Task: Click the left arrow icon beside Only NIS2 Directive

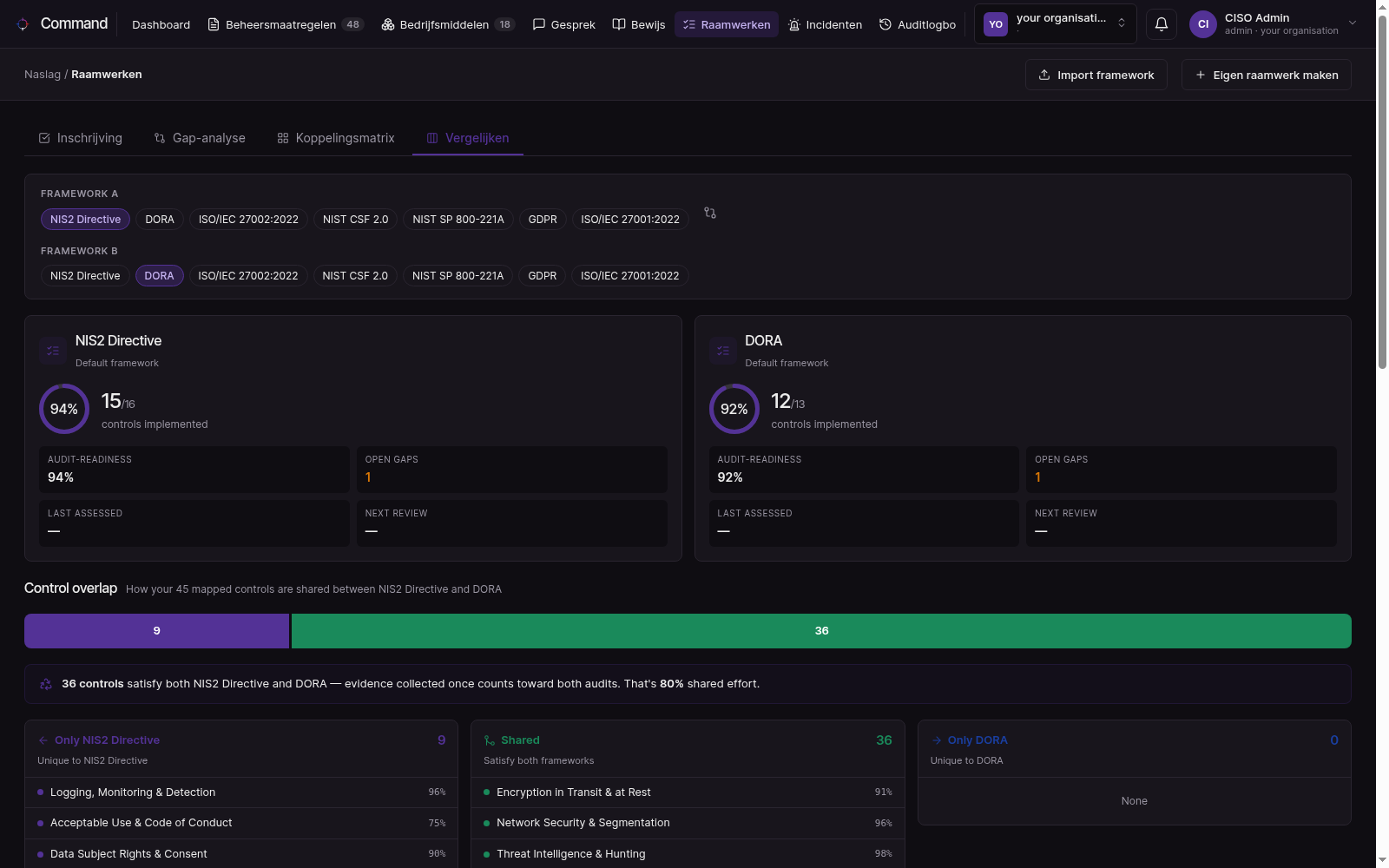Action: pyautogui.click(x=43, y=740)
